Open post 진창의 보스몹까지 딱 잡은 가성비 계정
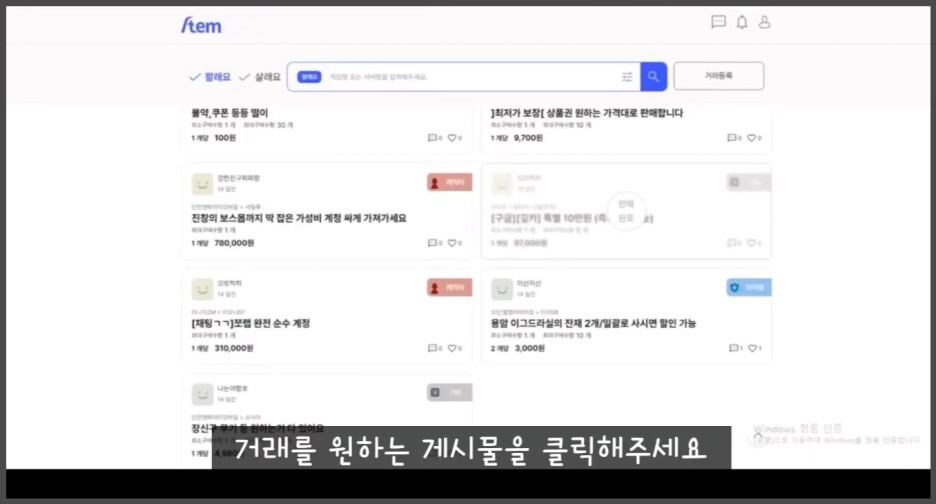The width and height of the screenshot is (936, 504). point(298,218)
